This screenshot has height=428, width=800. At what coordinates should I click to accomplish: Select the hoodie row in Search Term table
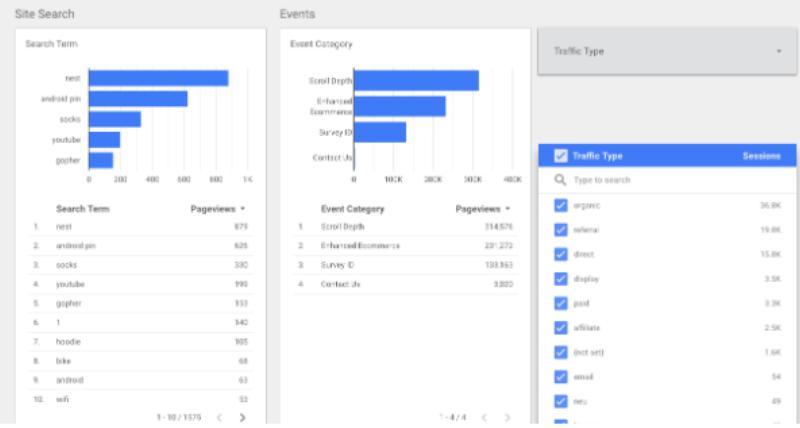pyautogui.click(x=140, y=342)
